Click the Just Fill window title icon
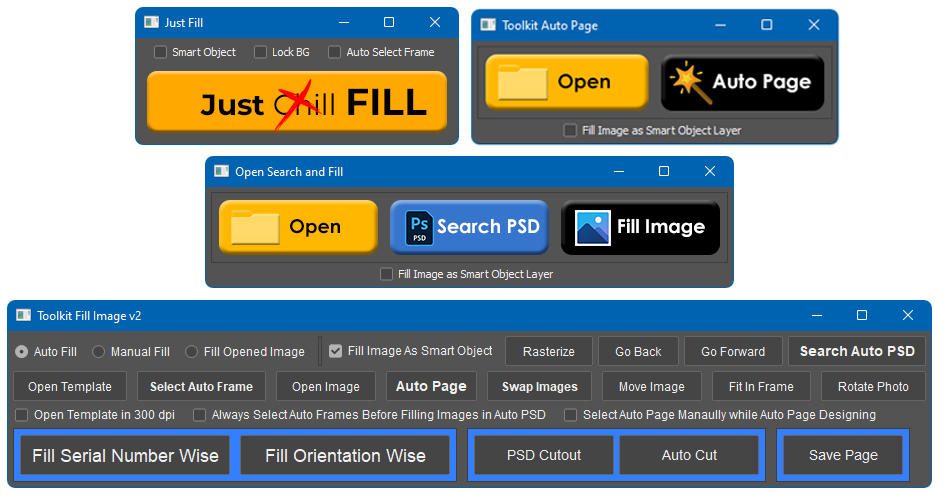The width and height of the screenshot is (946, 502). [151, 23]
